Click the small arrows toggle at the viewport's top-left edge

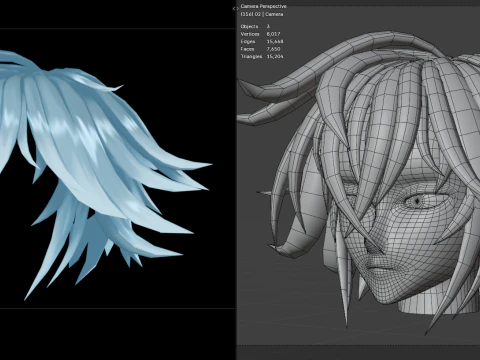[235, 9]
